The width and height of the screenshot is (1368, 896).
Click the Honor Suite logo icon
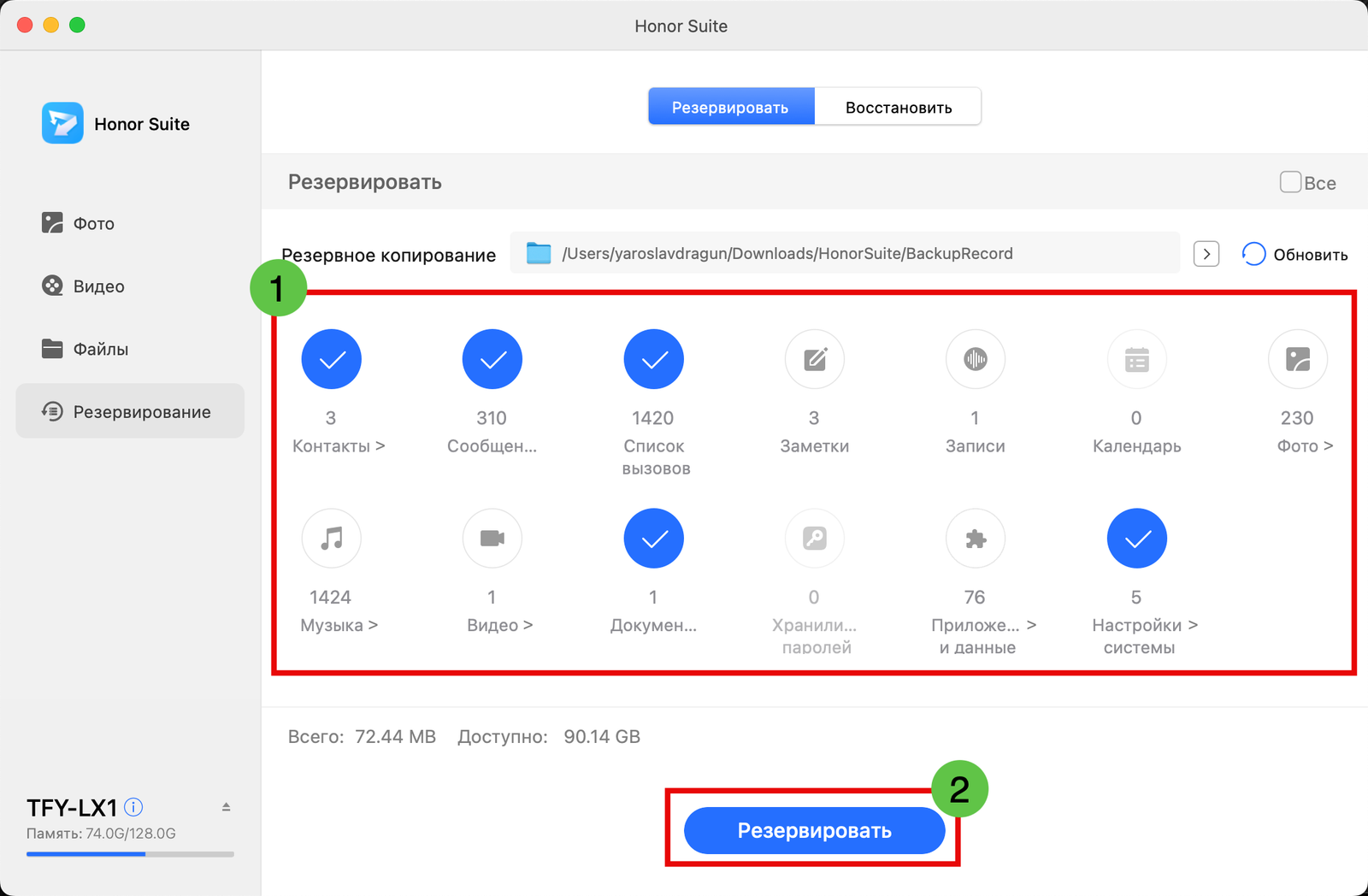tap(62, 123)
